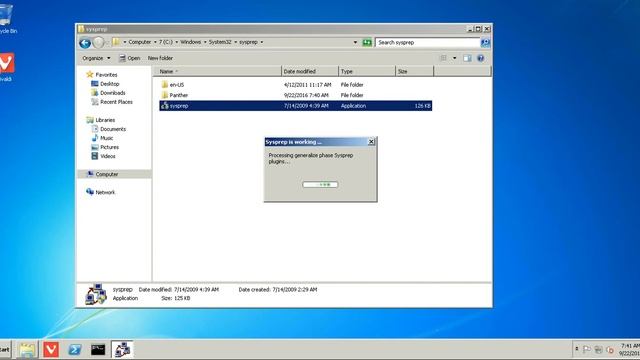Open Desktop in the navigation pane
The width and height of the screenshot is (640, 360).
coord(105,84)
